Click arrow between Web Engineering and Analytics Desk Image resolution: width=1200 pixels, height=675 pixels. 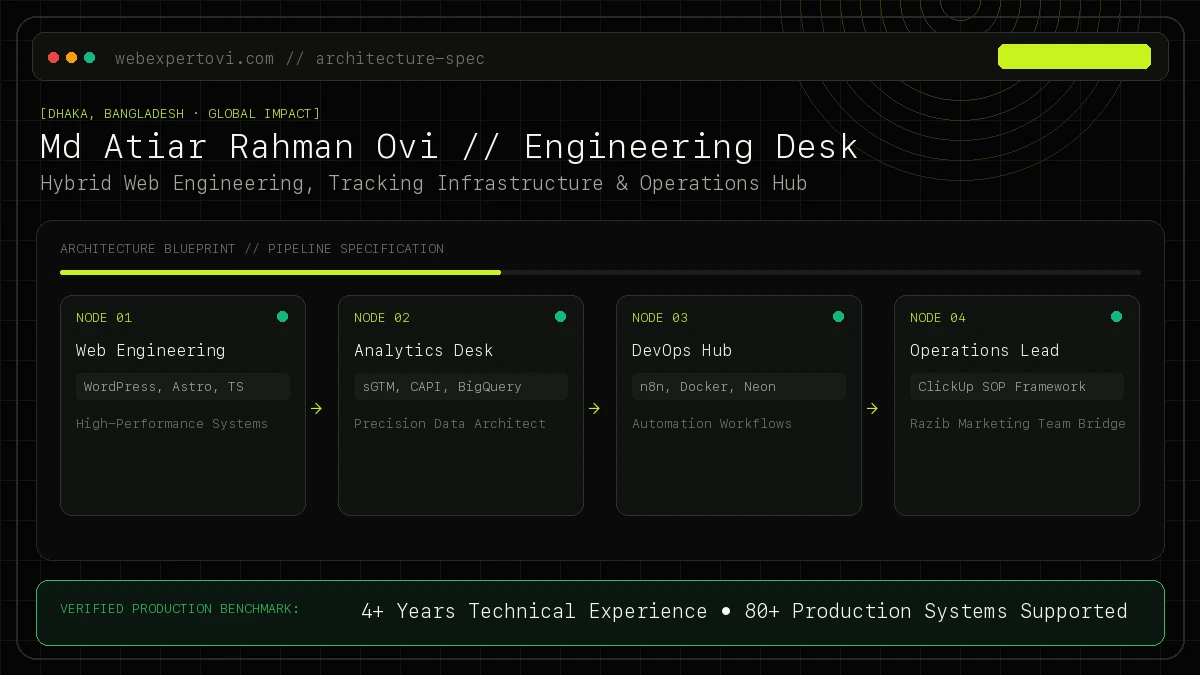[316, 408]
